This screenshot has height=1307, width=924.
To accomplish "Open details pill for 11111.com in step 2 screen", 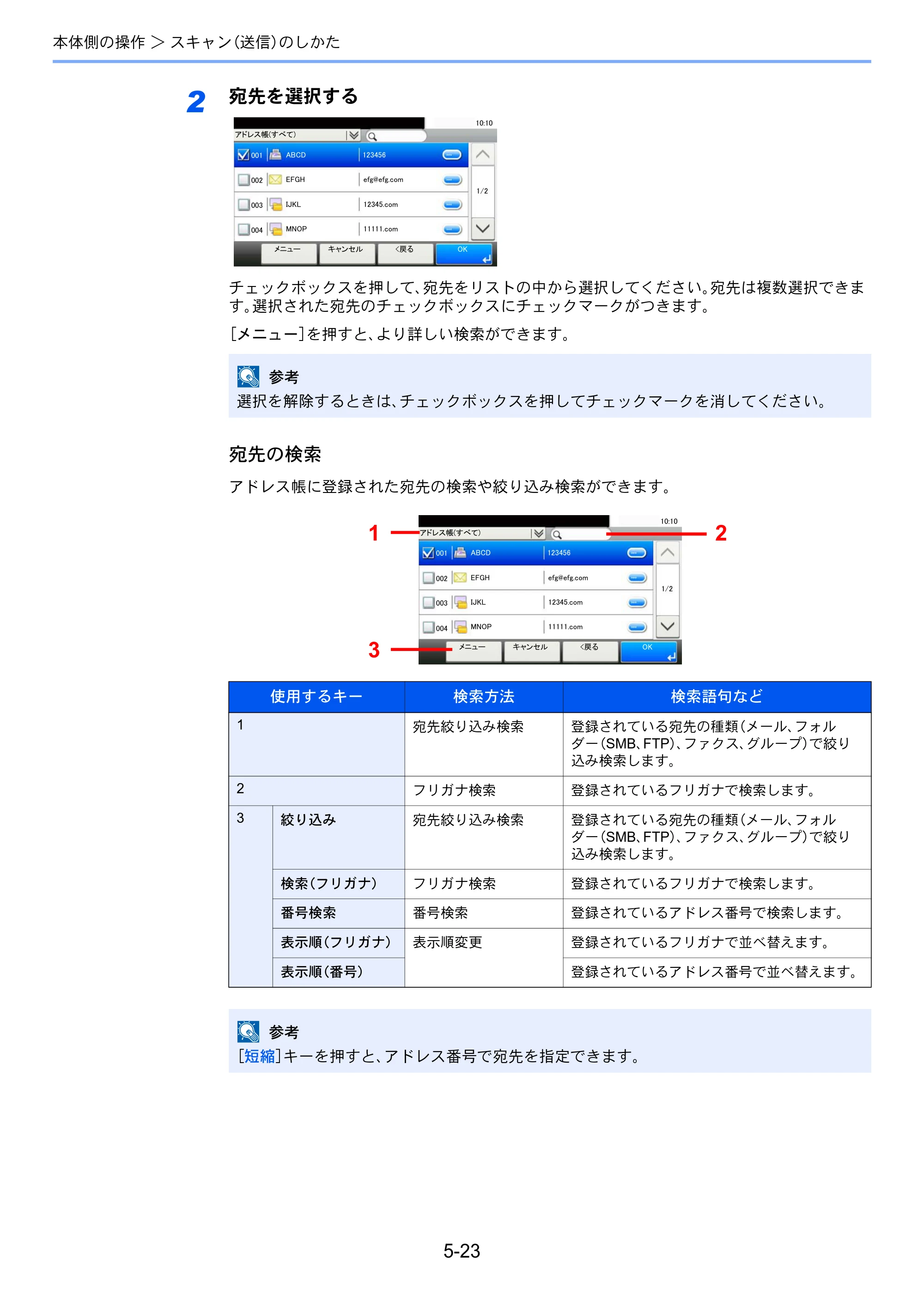I will 452,230.
